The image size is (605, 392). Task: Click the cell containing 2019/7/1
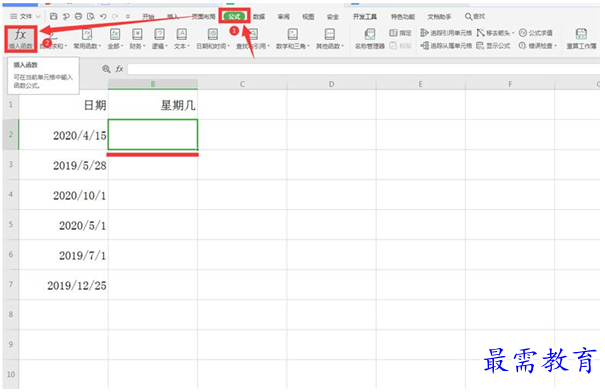coord(64,255)
